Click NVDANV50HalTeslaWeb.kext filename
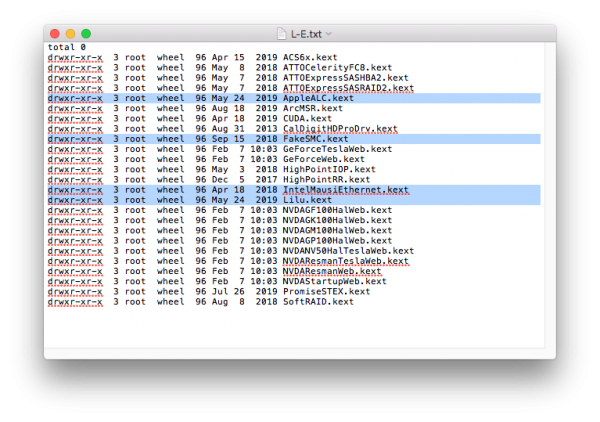This screenshot has height=422, width=600. coord(348,251)
